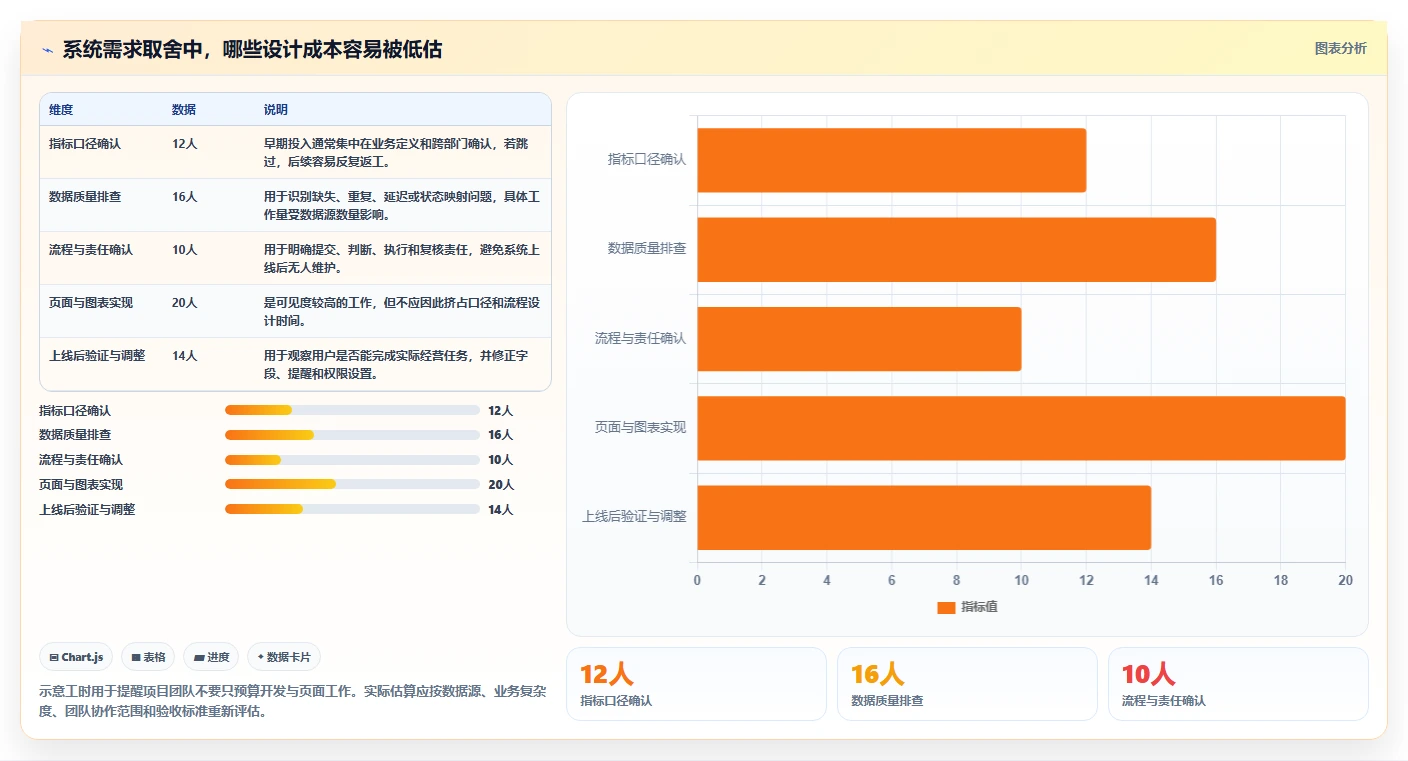1408x761 pixels.
Task: Click the chart y-axis label 页面与图表实现
Action: (640, 428)
